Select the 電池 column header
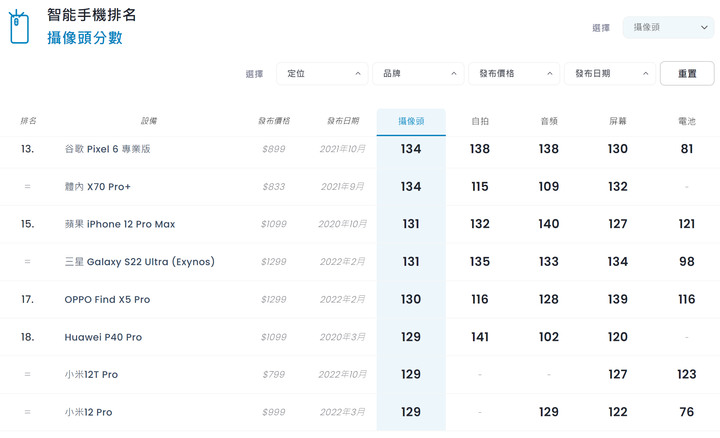 686,121
